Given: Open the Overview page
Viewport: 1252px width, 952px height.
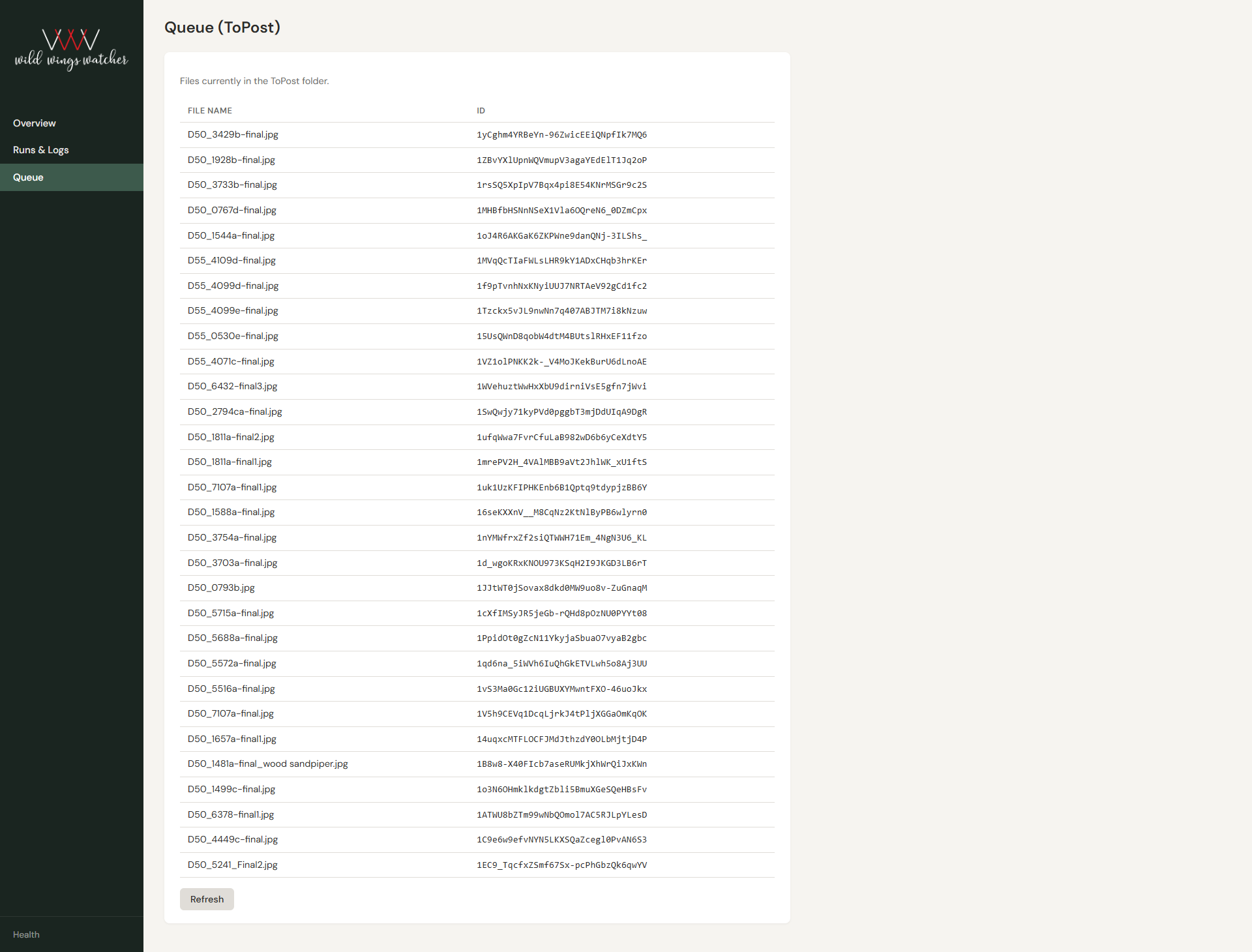Looking at the screenshot, I should point(35,123).
